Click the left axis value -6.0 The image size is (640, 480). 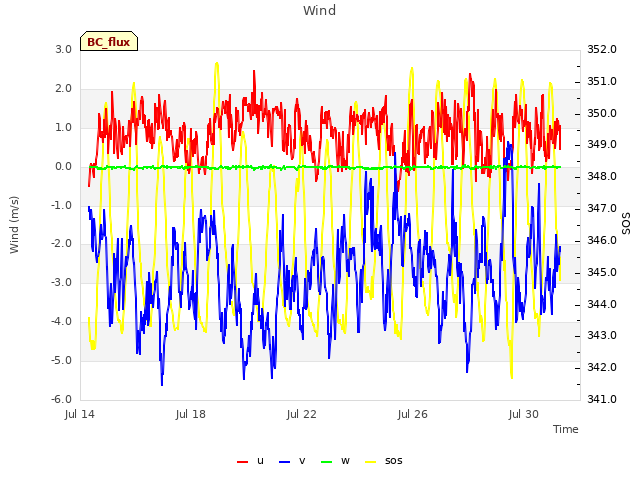(62, 399)
